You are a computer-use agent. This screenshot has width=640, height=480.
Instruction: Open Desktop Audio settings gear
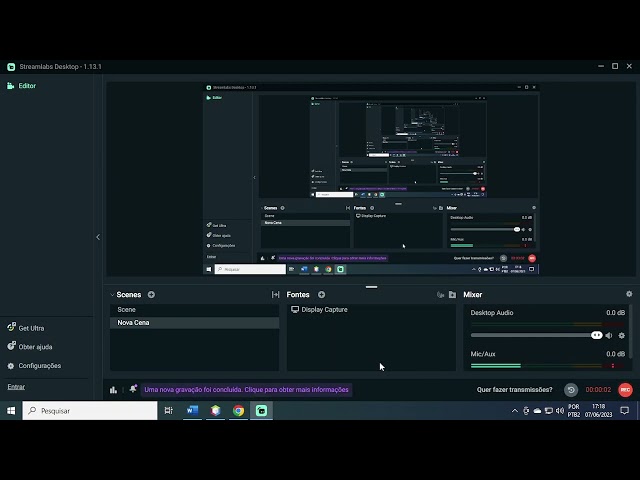coord(622,335)
